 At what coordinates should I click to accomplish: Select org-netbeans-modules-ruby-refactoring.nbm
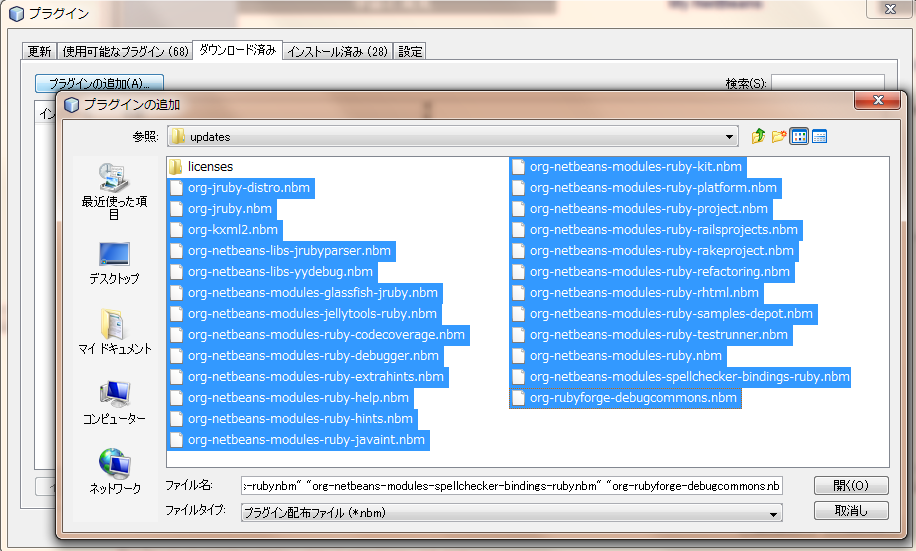(653, 272)
